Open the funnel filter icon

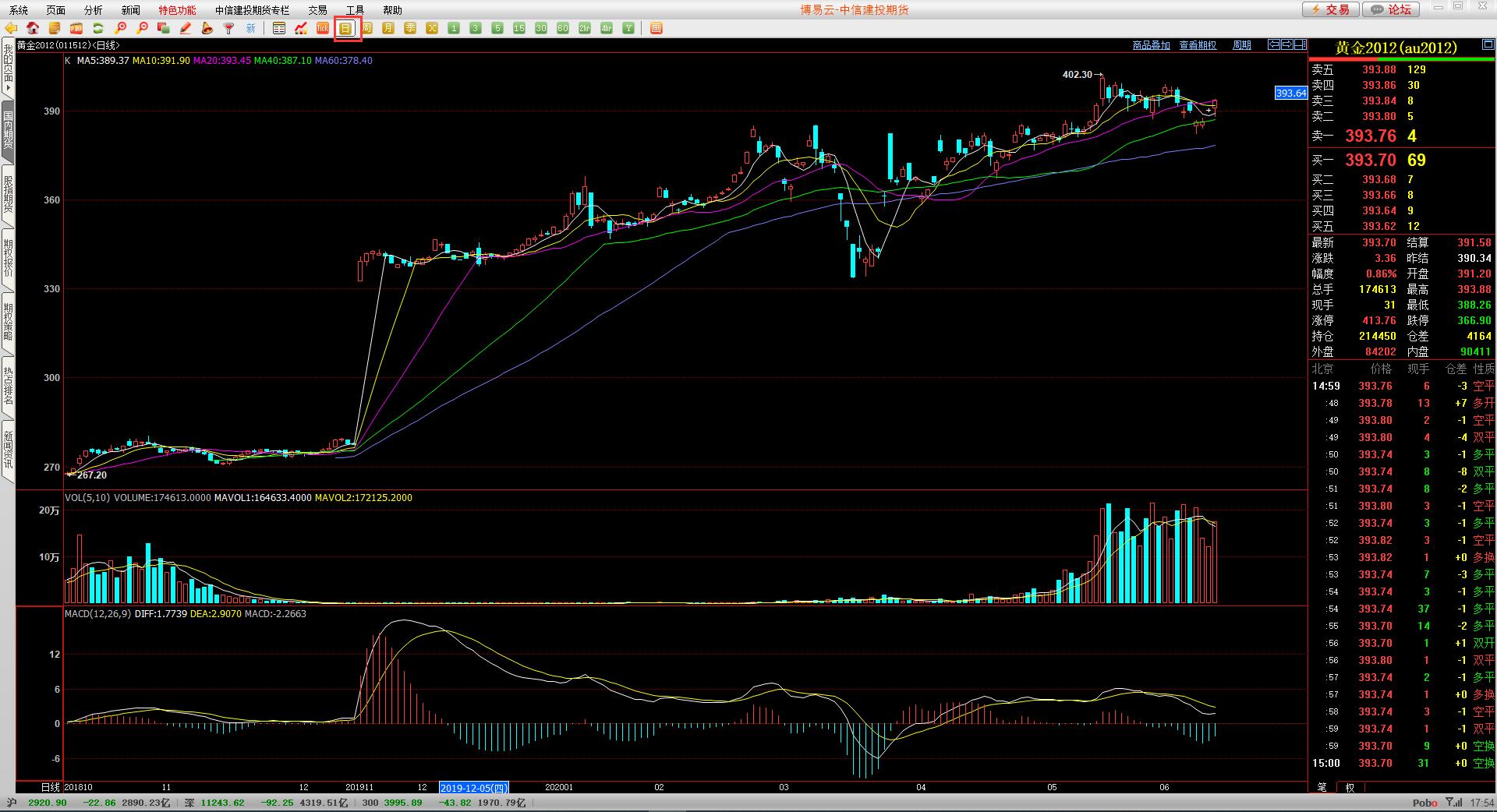229,29
